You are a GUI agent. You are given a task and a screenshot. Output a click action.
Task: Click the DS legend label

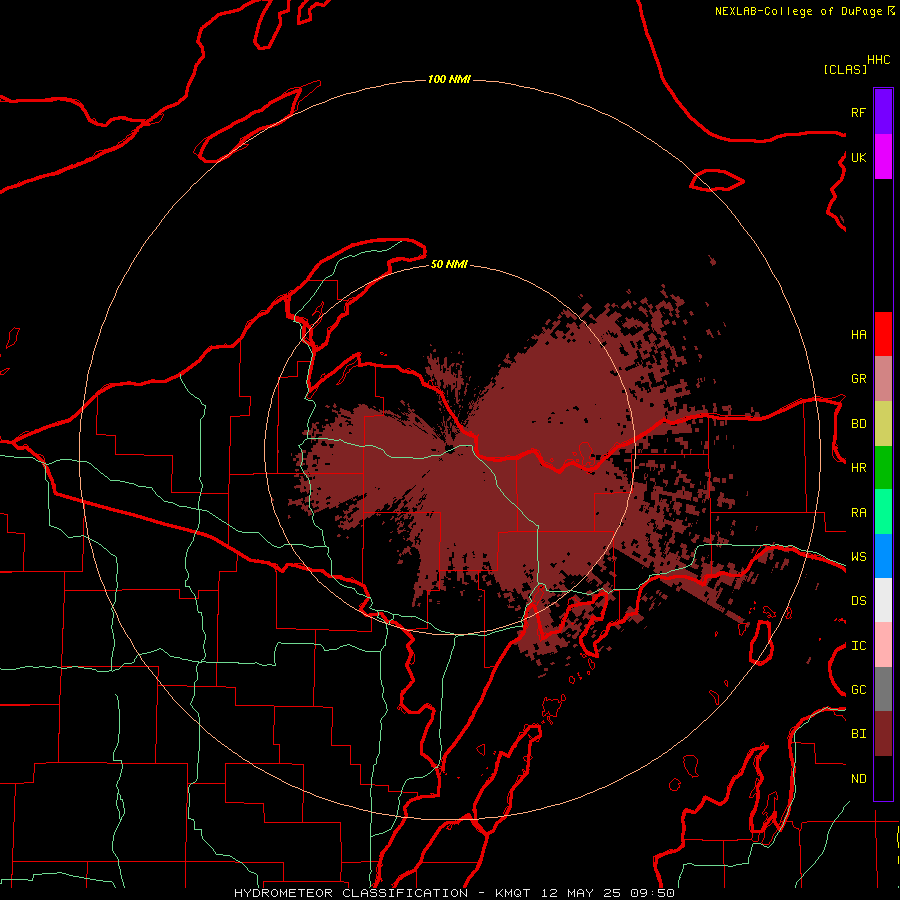(858, 601)
